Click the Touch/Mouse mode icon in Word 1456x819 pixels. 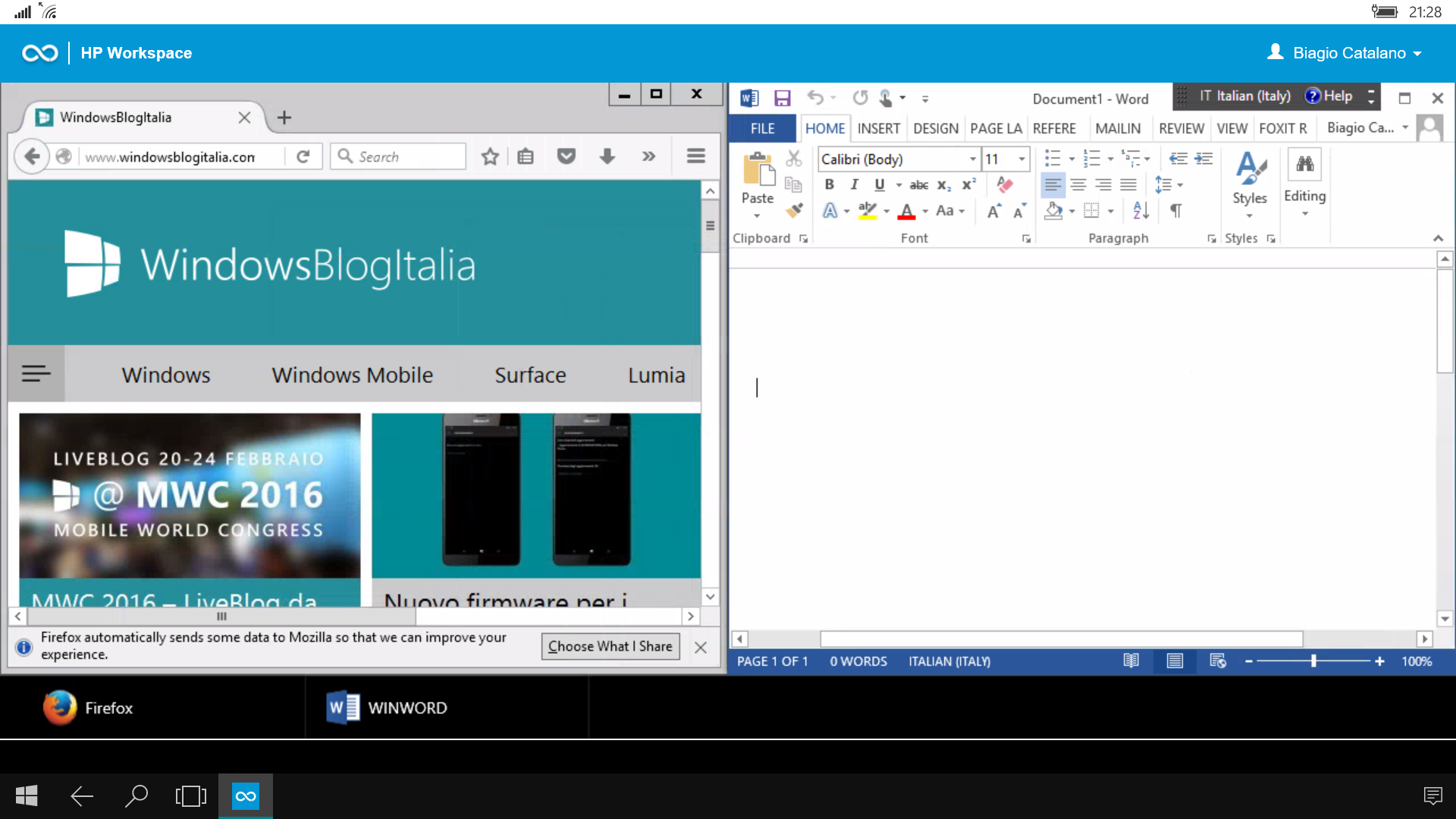coord(886,98)
